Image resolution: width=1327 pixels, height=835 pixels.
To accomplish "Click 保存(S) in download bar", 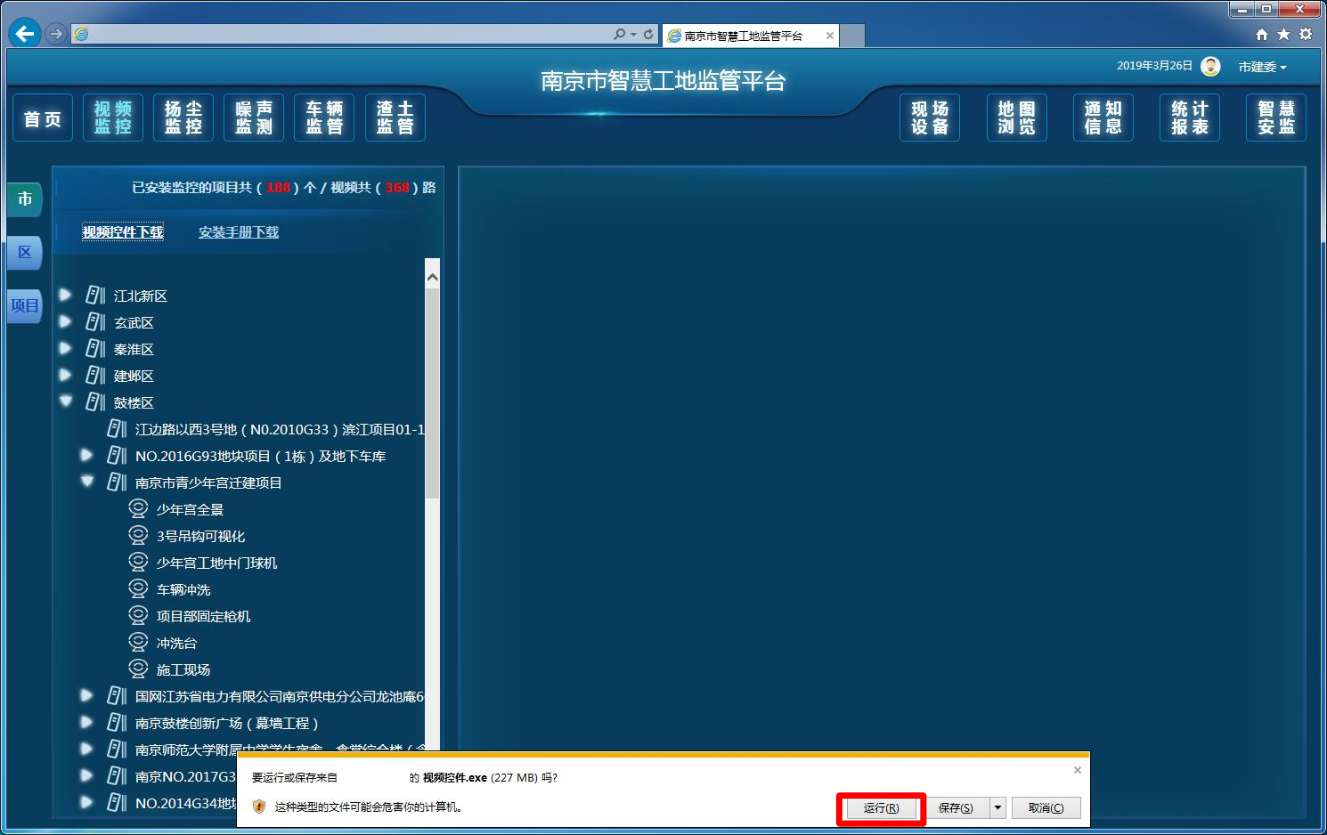I will tap(956, 808).
